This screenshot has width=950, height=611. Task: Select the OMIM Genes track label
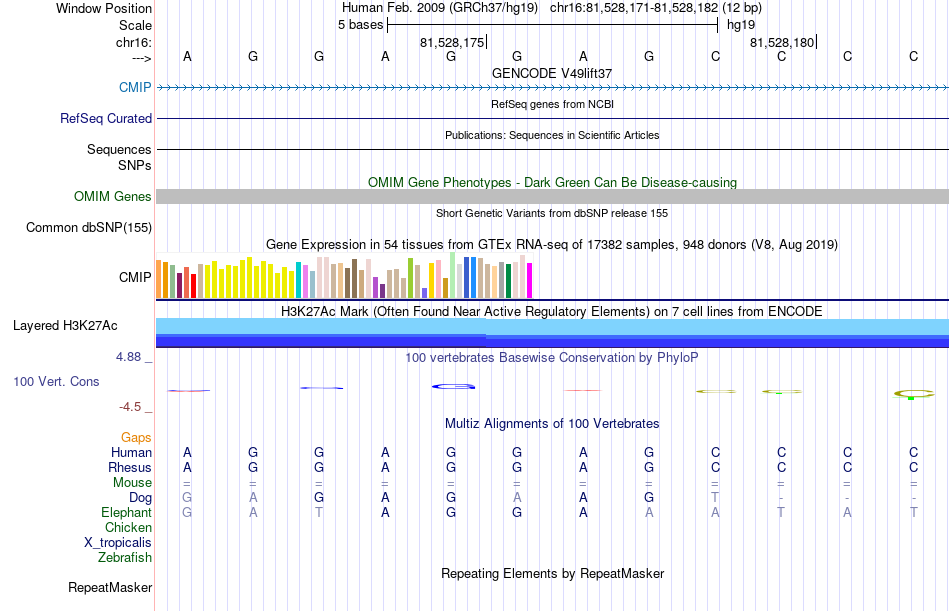113,196
